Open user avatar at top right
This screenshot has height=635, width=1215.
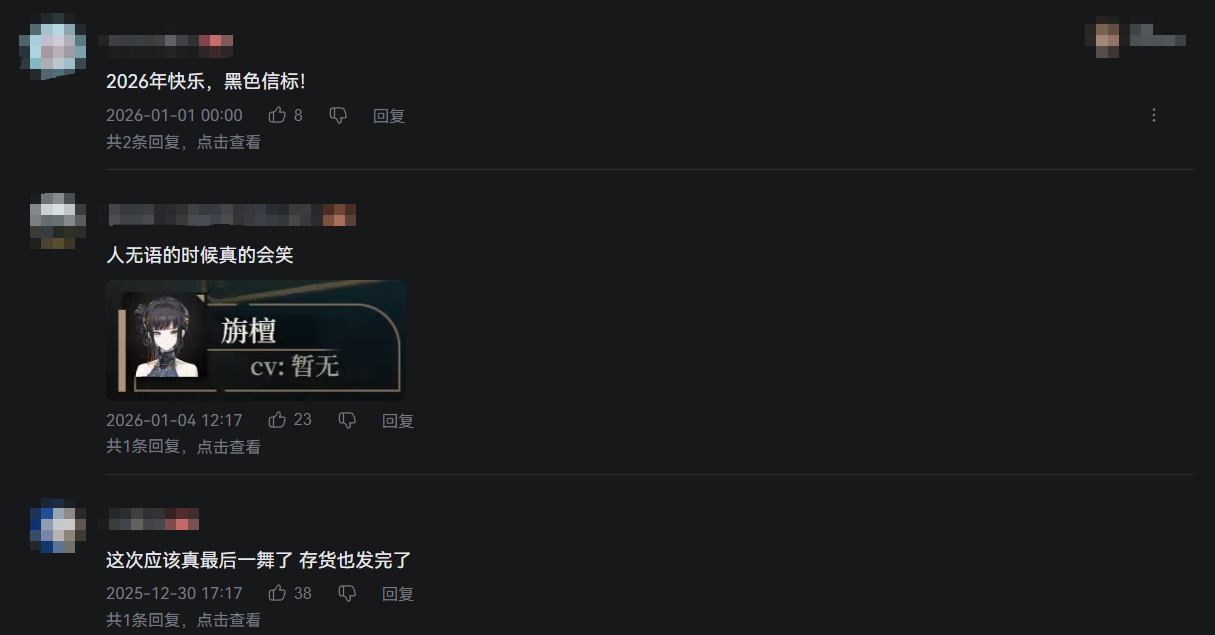[1106, 37]
